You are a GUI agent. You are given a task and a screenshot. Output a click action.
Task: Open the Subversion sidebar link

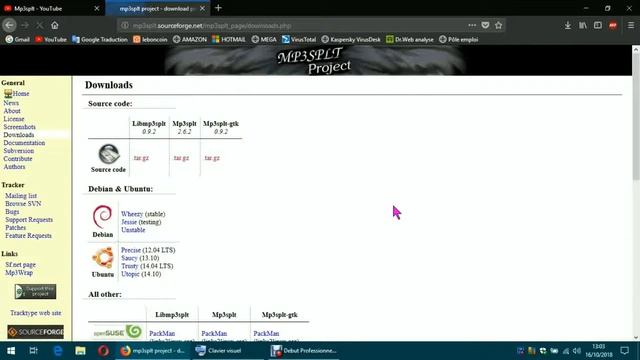19,151
